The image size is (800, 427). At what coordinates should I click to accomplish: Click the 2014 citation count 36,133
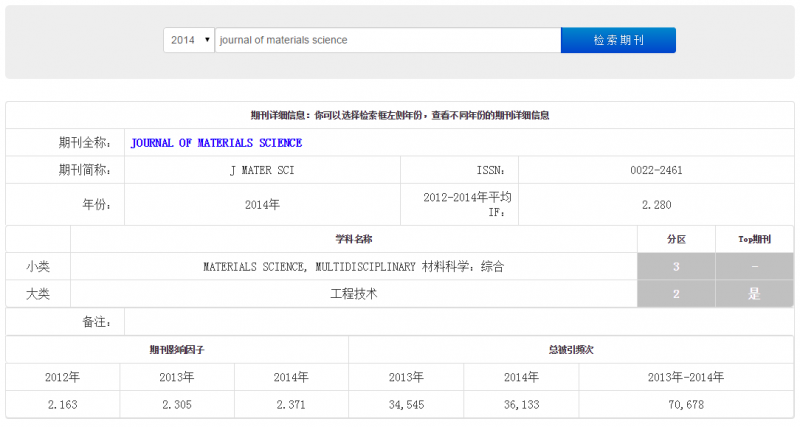[x=521, y=405]
